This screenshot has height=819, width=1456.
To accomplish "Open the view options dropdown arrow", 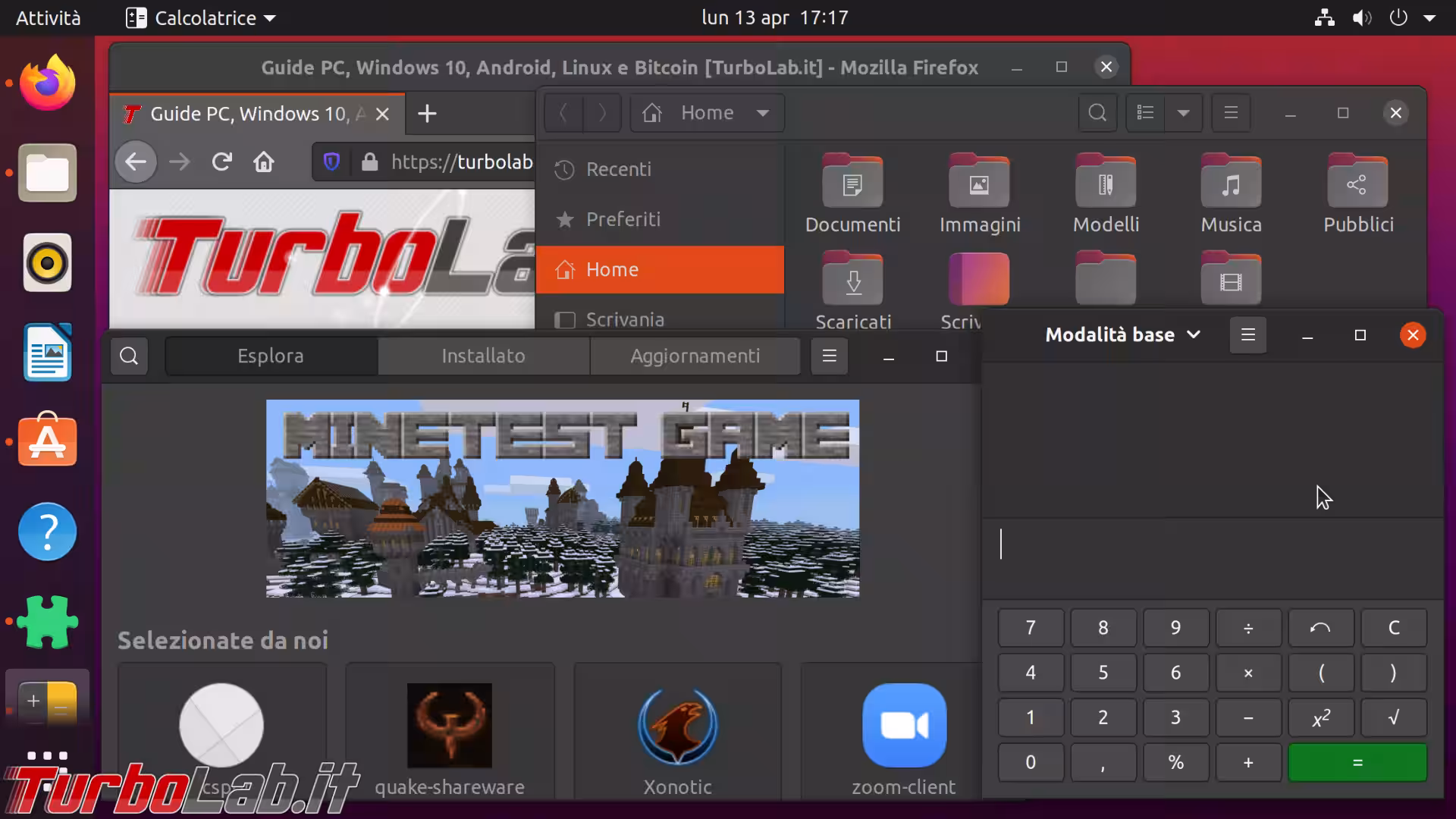I will [1183, 113].
